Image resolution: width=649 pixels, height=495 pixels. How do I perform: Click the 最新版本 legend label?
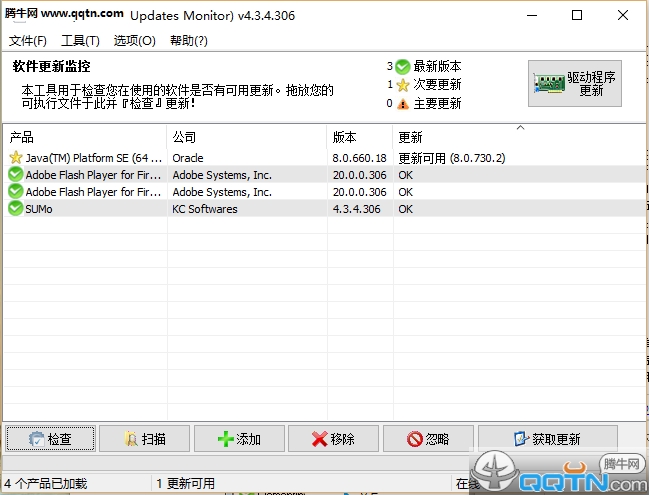(x=437, y=66)
